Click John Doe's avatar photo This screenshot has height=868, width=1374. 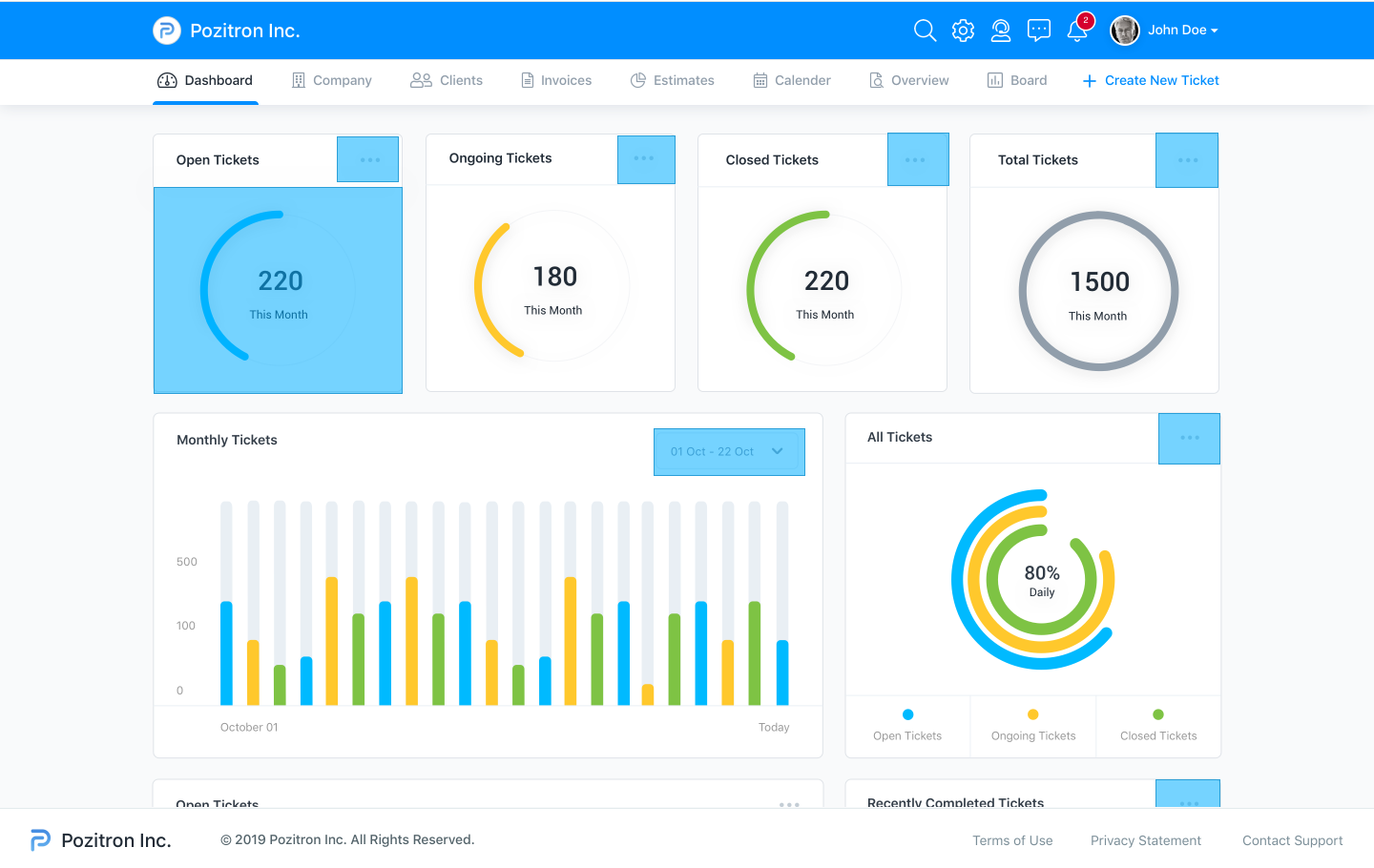1125,31
